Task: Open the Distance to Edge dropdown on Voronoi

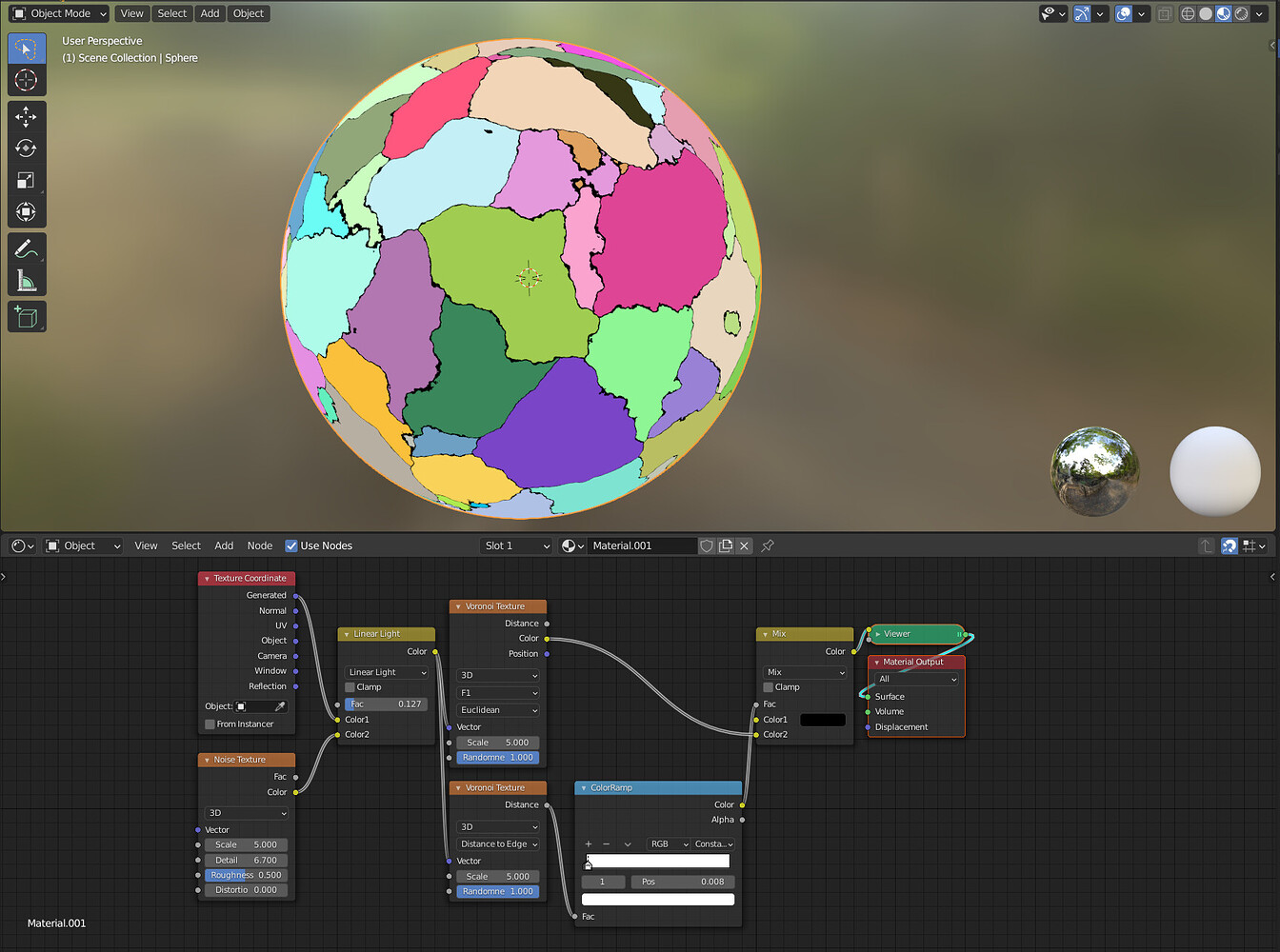Action: (x=497, y=843)
